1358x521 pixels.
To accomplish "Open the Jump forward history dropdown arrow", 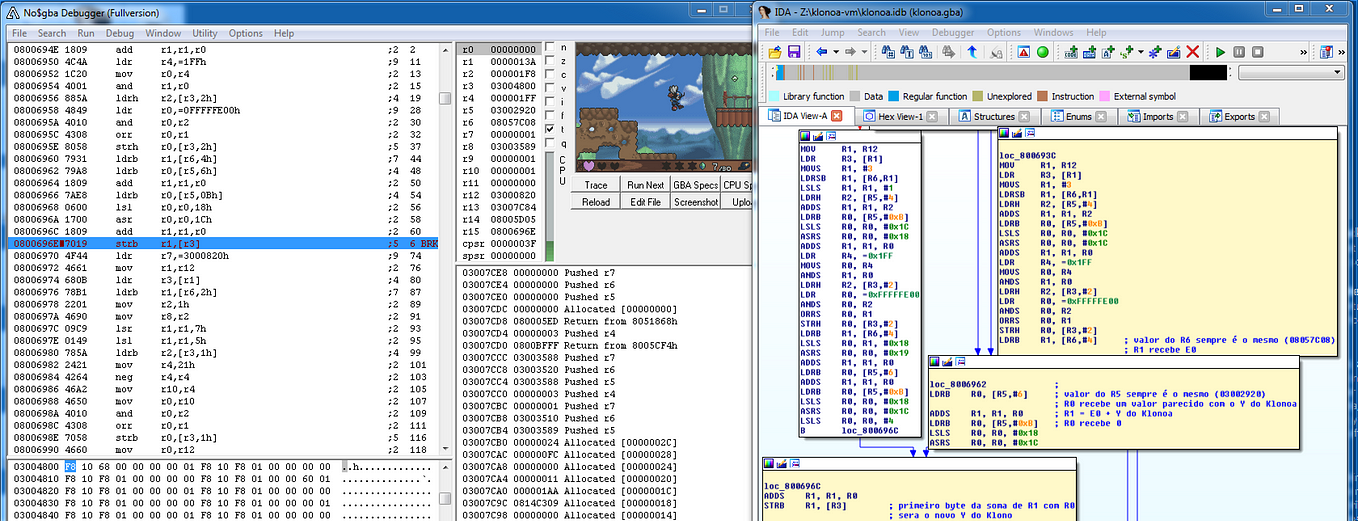I will pos(864,51).
